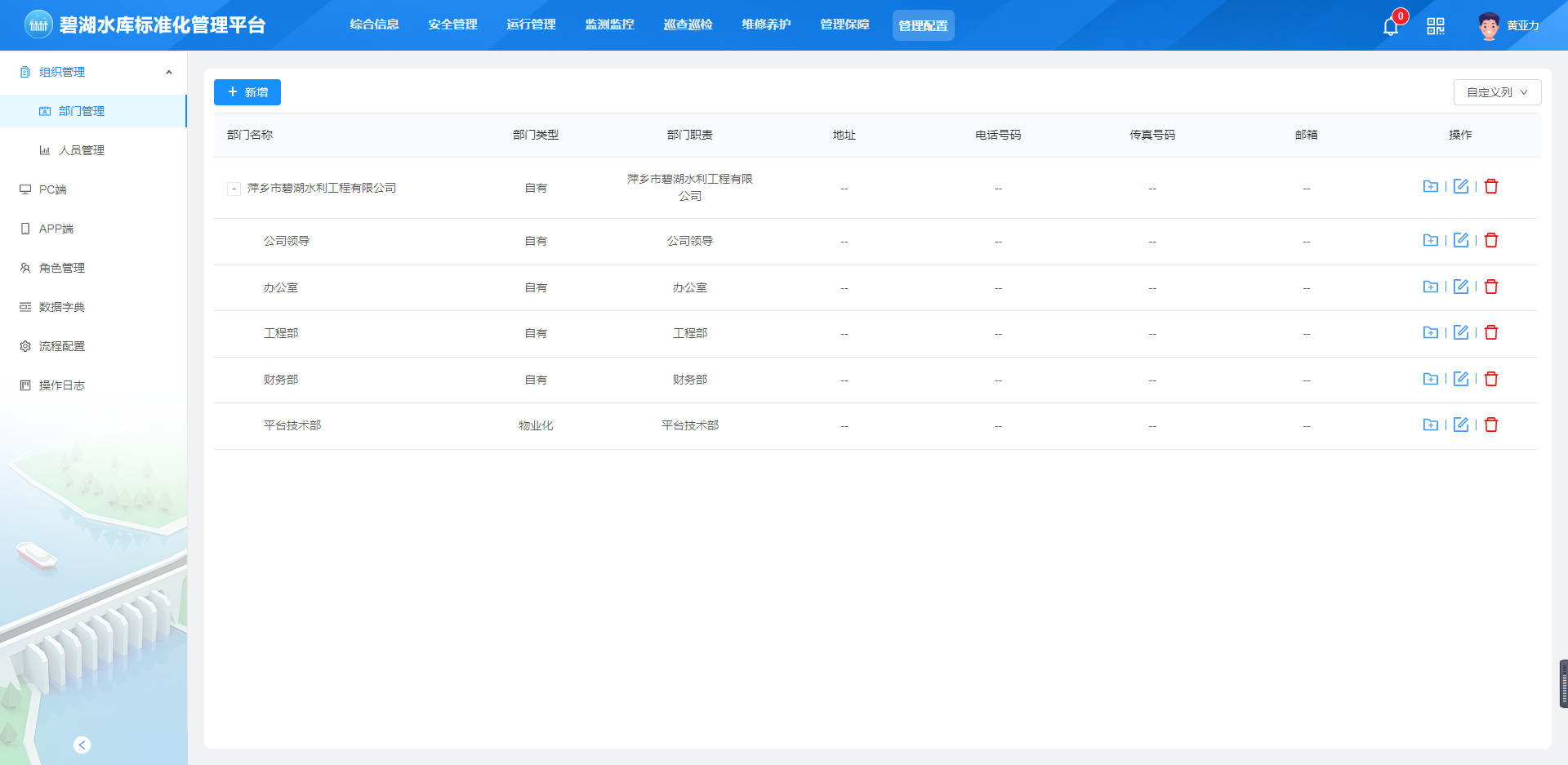Image resolution: width=1568 pixels, height=765 pixels.
Task: Open 流程配置 in the sidebar
Action: click(93, 346)
